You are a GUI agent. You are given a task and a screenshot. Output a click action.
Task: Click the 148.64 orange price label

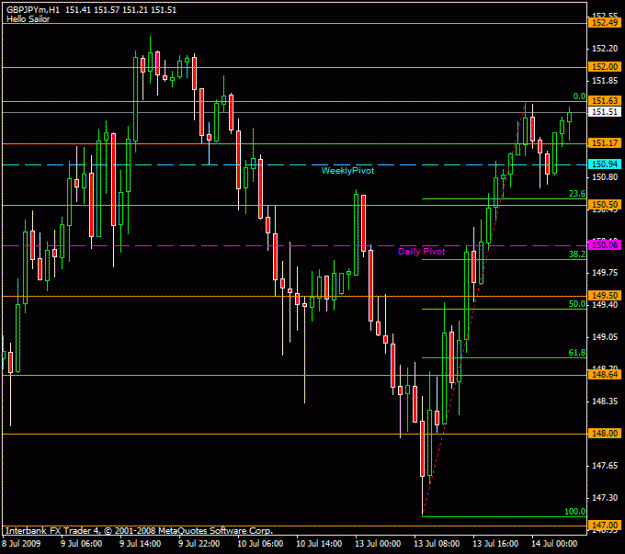point(605,375)
